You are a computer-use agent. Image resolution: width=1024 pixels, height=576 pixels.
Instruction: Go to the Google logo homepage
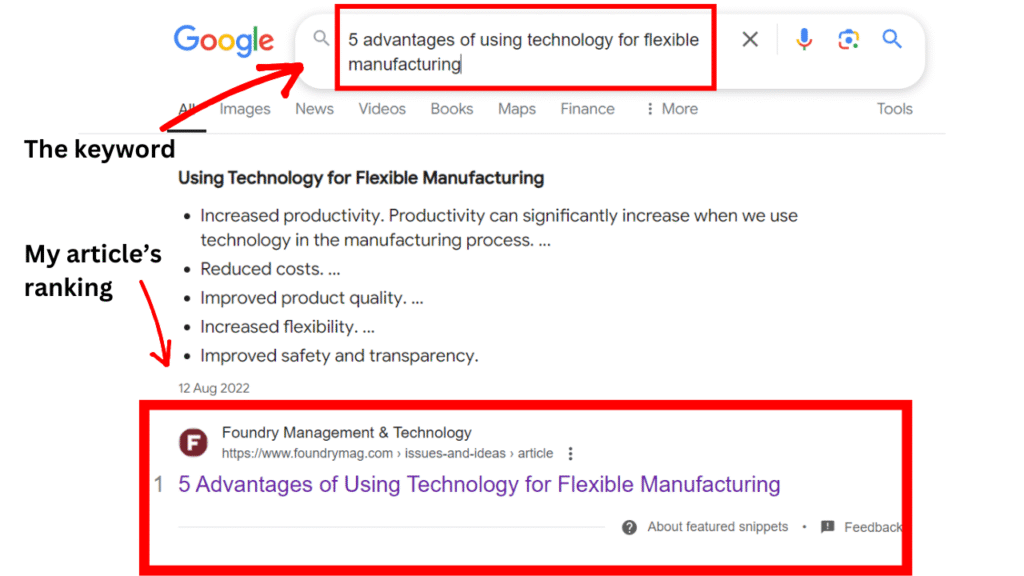[x=224, y=40]
